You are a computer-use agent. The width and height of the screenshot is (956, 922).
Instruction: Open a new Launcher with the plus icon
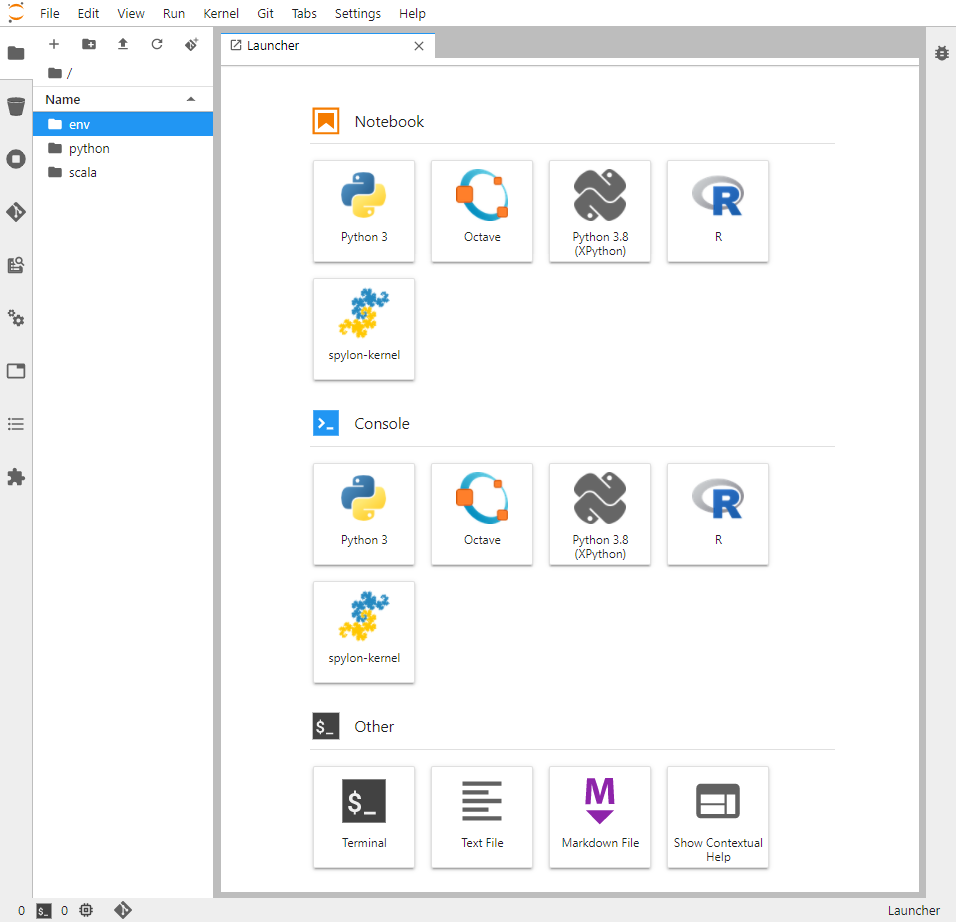pyautogui.click(x=54, y=44)
